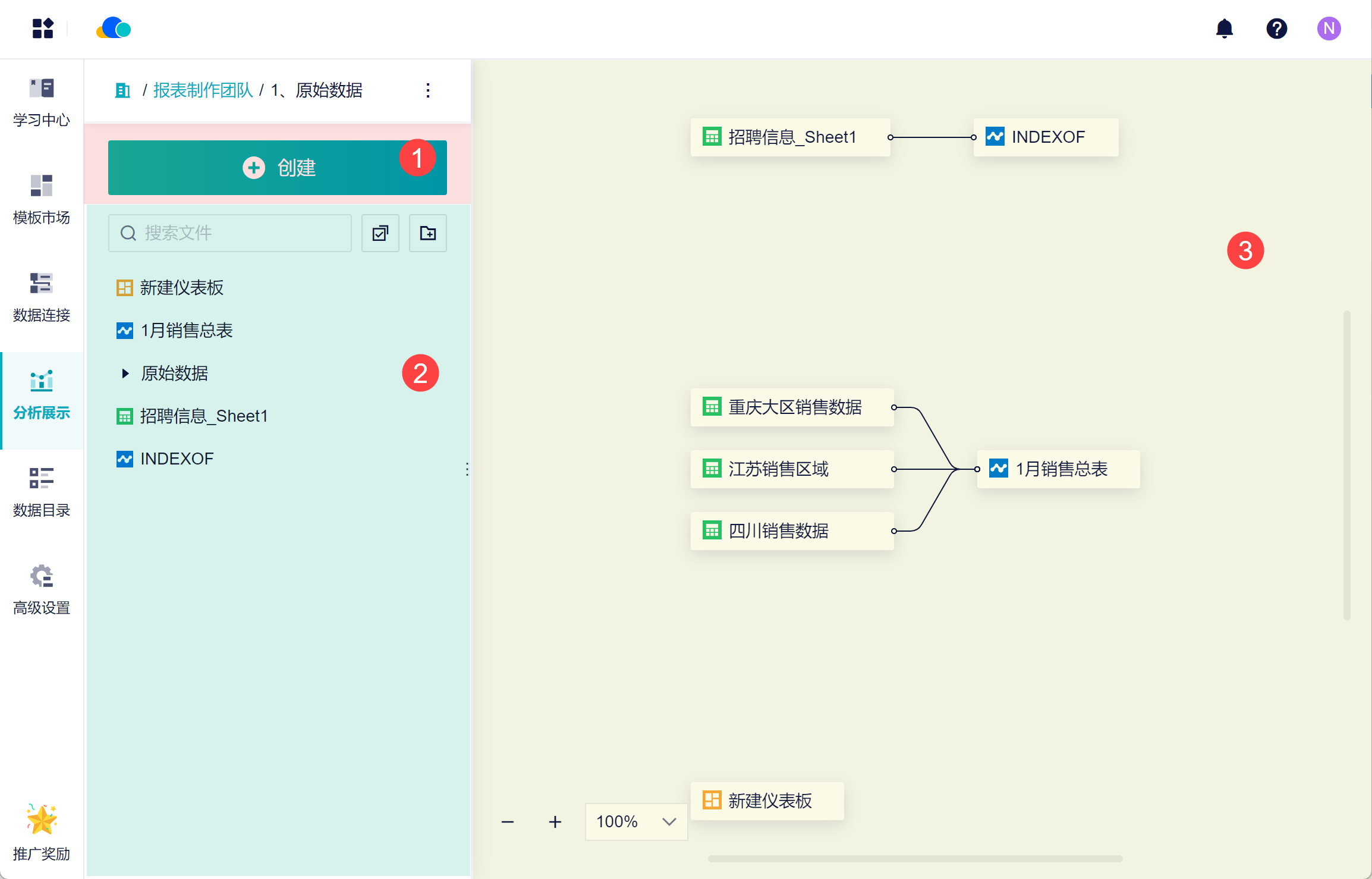The width and height of the screenshot is (1372, 879).
Task: Open the help question mark icon
Action: pos(1276,28)
